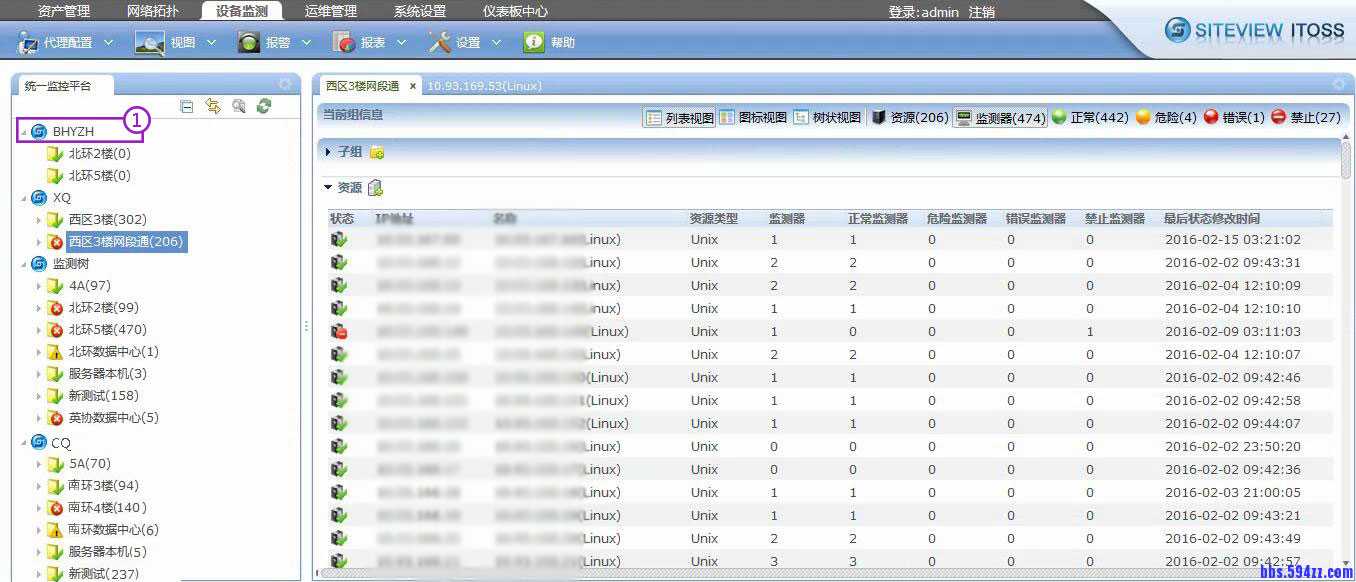Open the 代理配置 dropdown menu
The height and width of the screenshot is (582, 1356).
pos(67,43)
